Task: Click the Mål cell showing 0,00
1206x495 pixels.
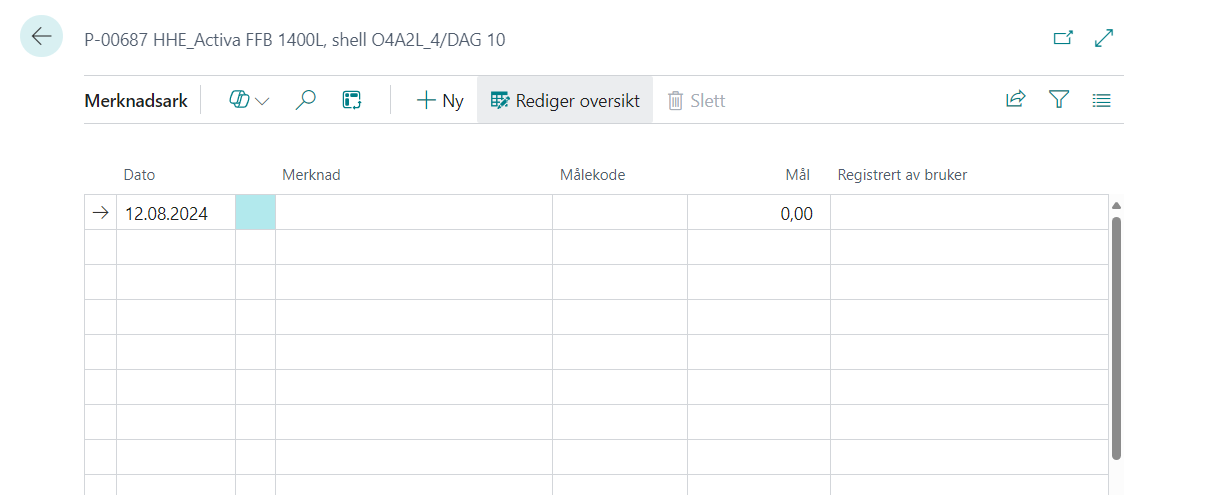Action: tap(758, 213)
